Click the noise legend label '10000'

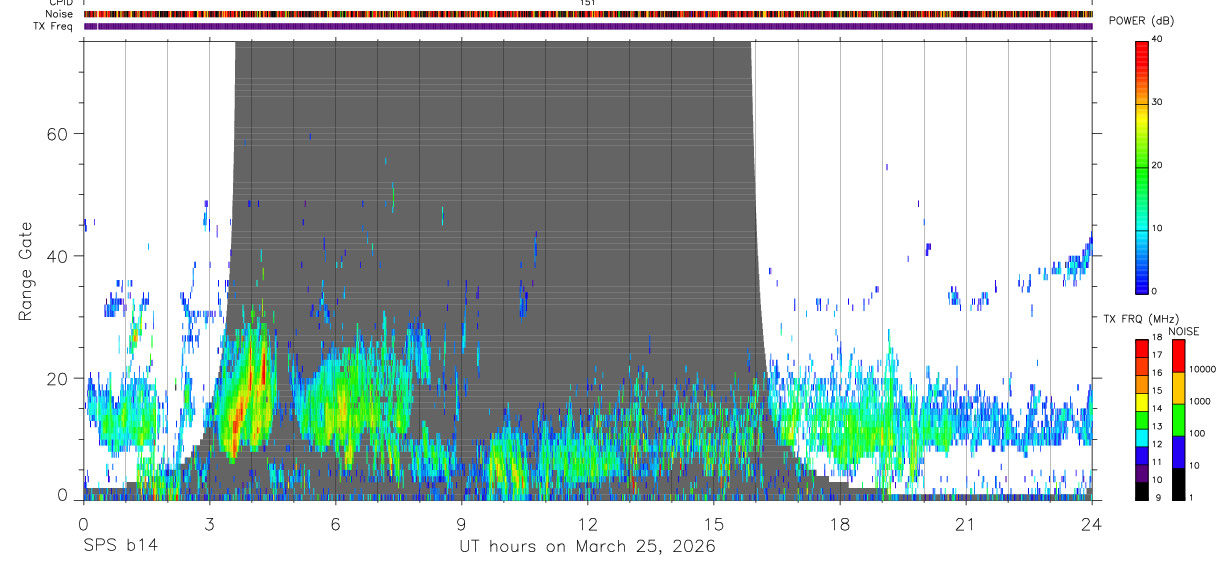pyautogui.click(x=1205, y=369)
